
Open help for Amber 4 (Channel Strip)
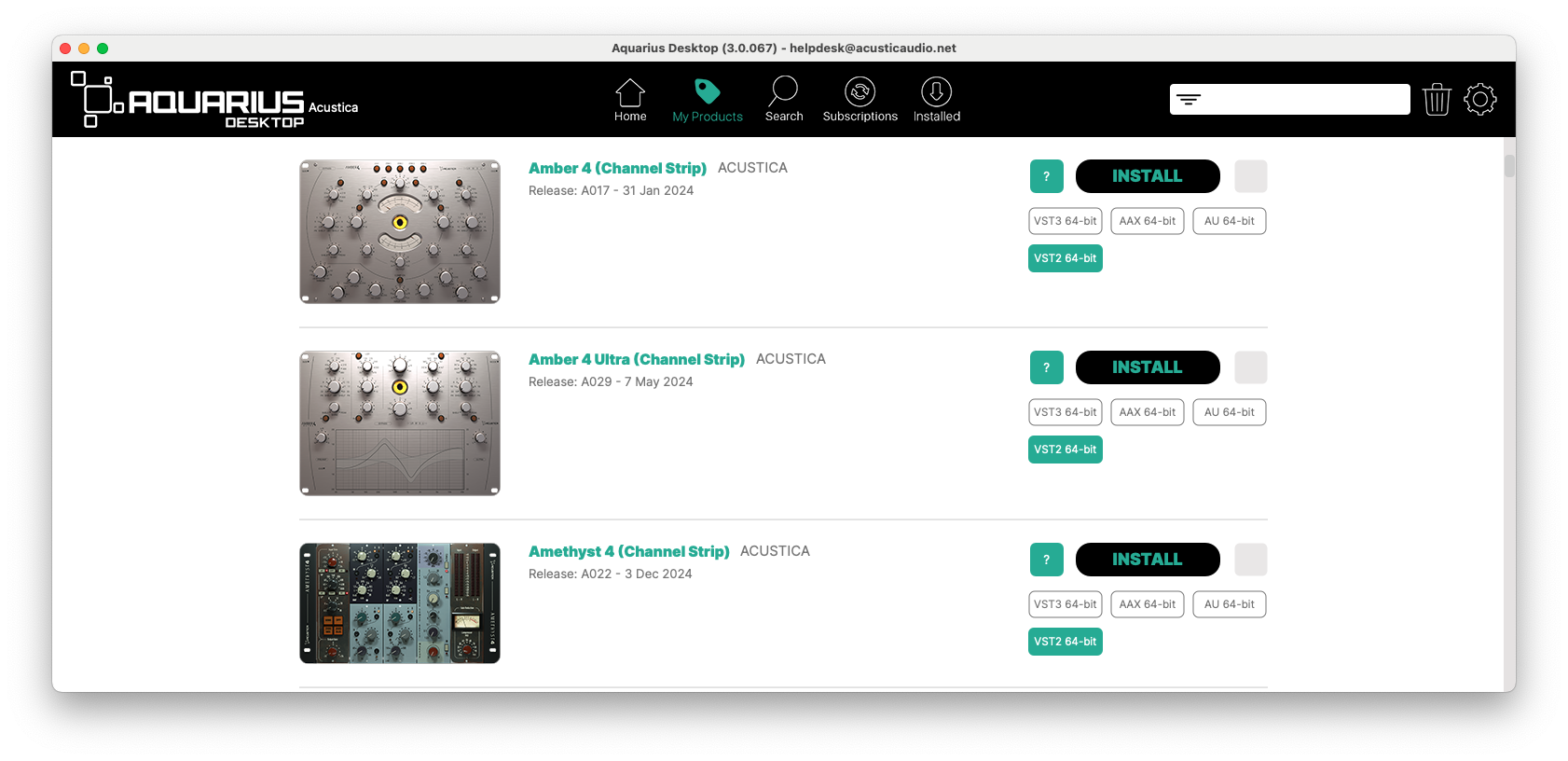click(1047, 176)
